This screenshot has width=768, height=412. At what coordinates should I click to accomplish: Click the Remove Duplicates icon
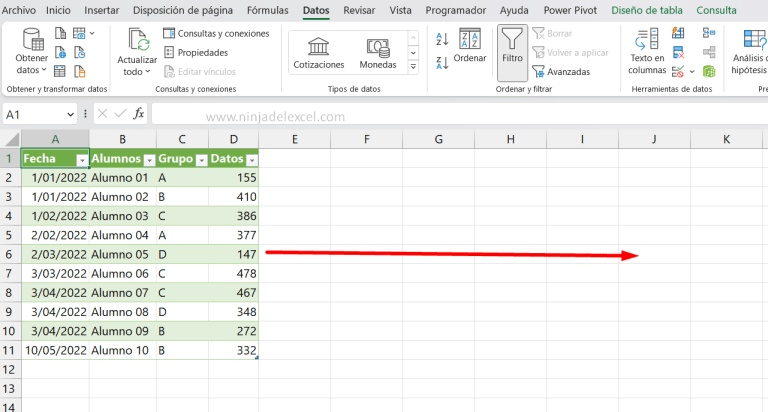pyautogui.click(x=678, y=52)
